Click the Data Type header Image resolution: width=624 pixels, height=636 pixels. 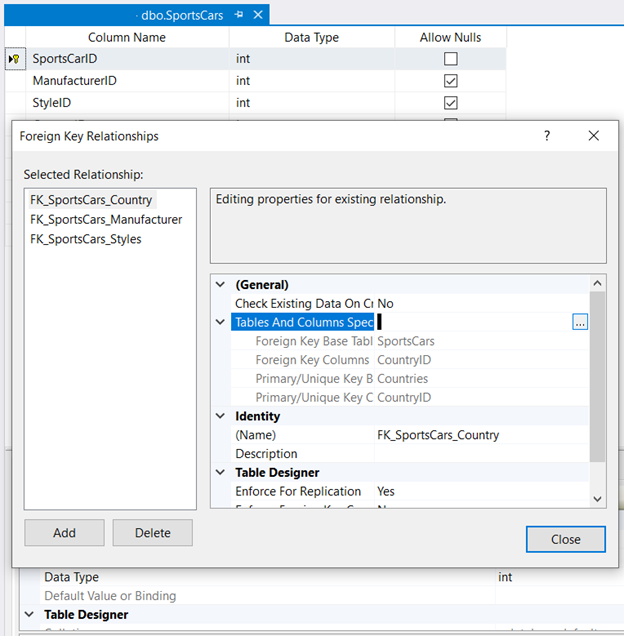tap(311, 37)
